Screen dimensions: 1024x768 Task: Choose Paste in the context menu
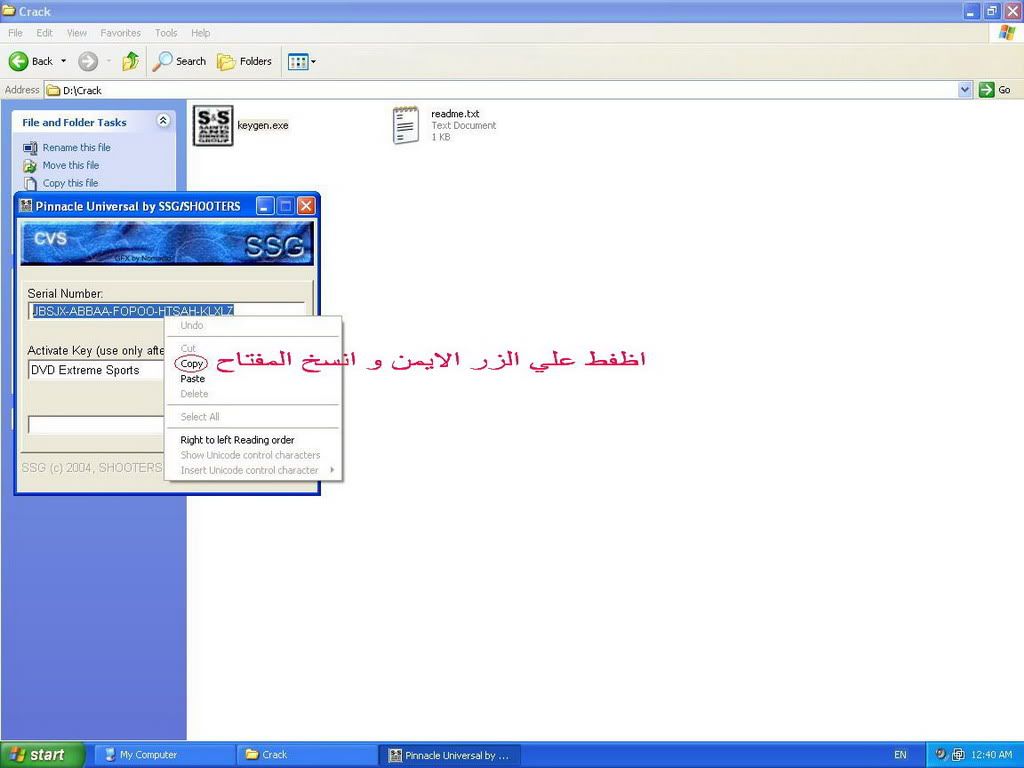click(193, 379)
